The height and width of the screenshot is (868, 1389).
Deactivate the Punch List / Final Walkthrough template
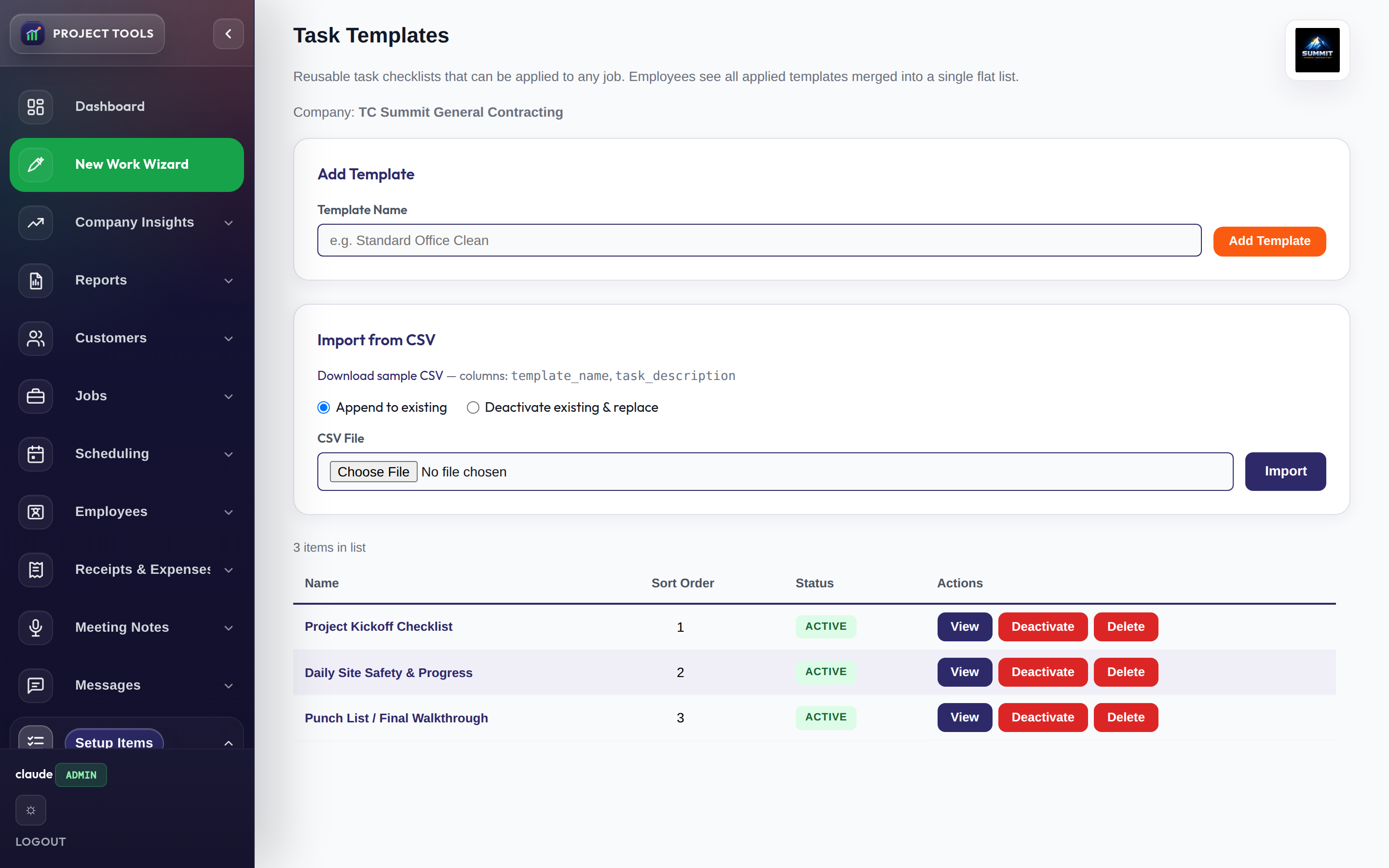[x=1042, y=718]
